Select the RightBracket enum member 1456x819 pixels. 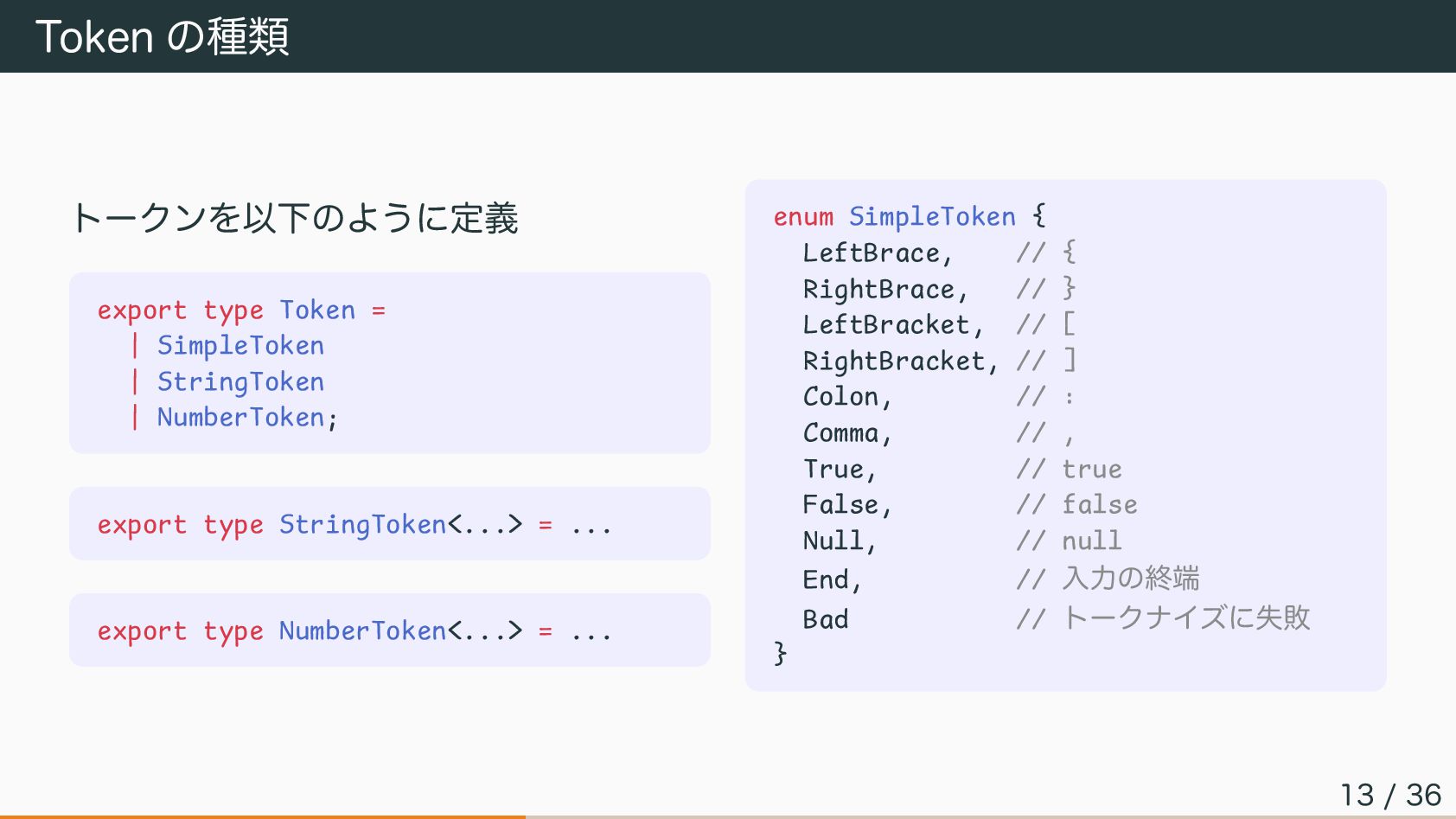(x=894, y=361)
